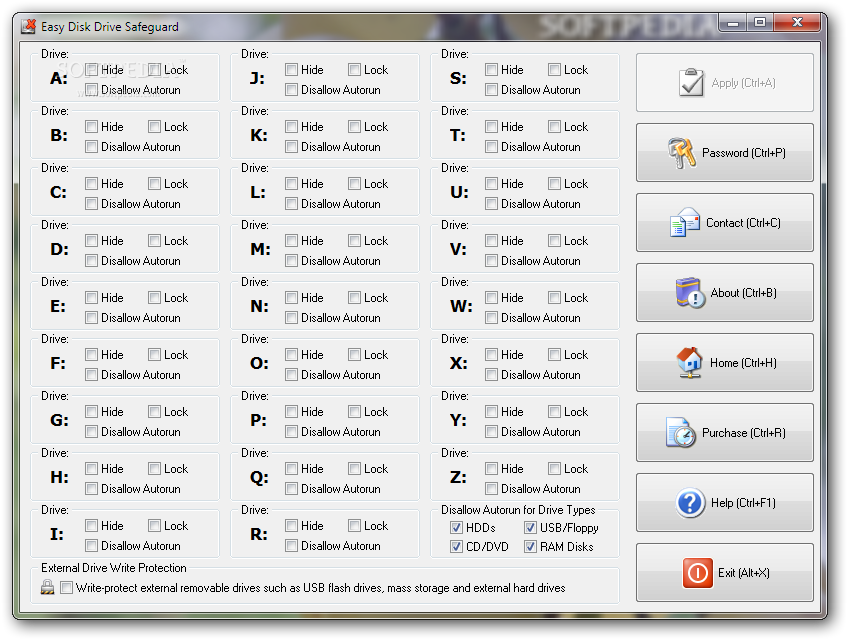Image resolution: width=848 pixels, height=640 pixels.
Task: Check Lock for drive Z:
Action: (554, 469)
